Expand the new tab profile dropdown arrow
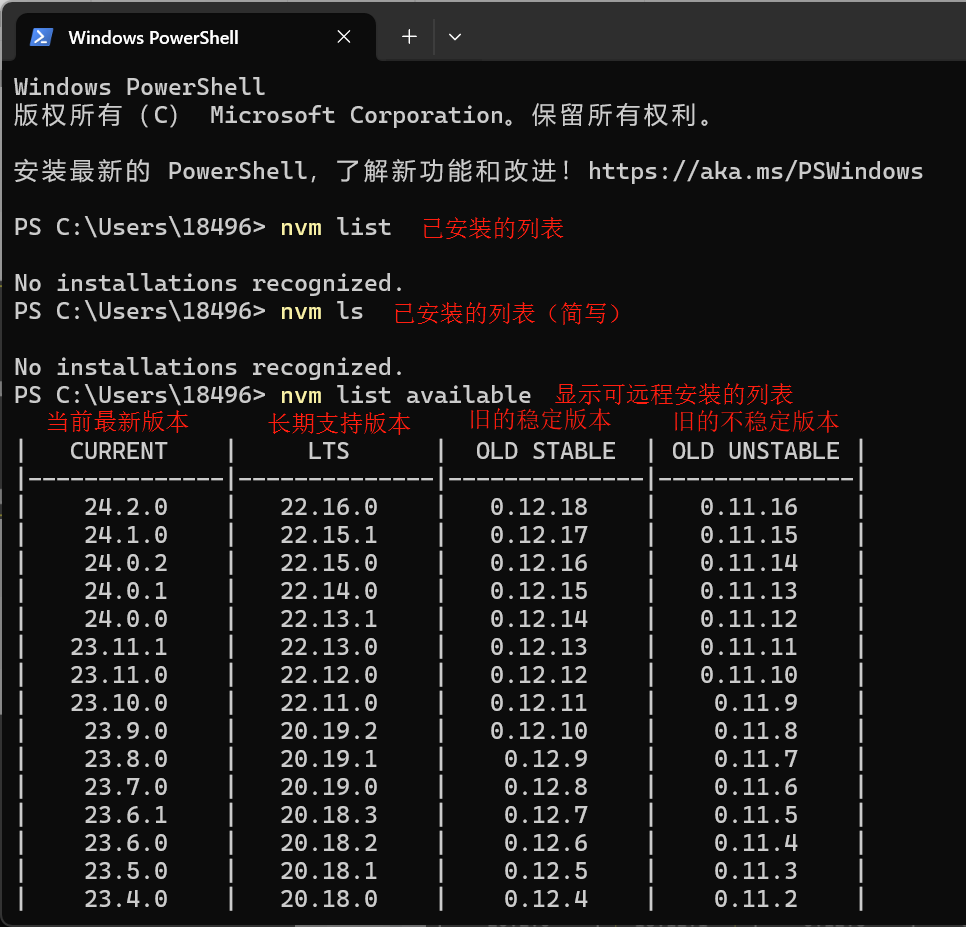The image size is (966, 927). pyautogui.click(x=455, y=37)
